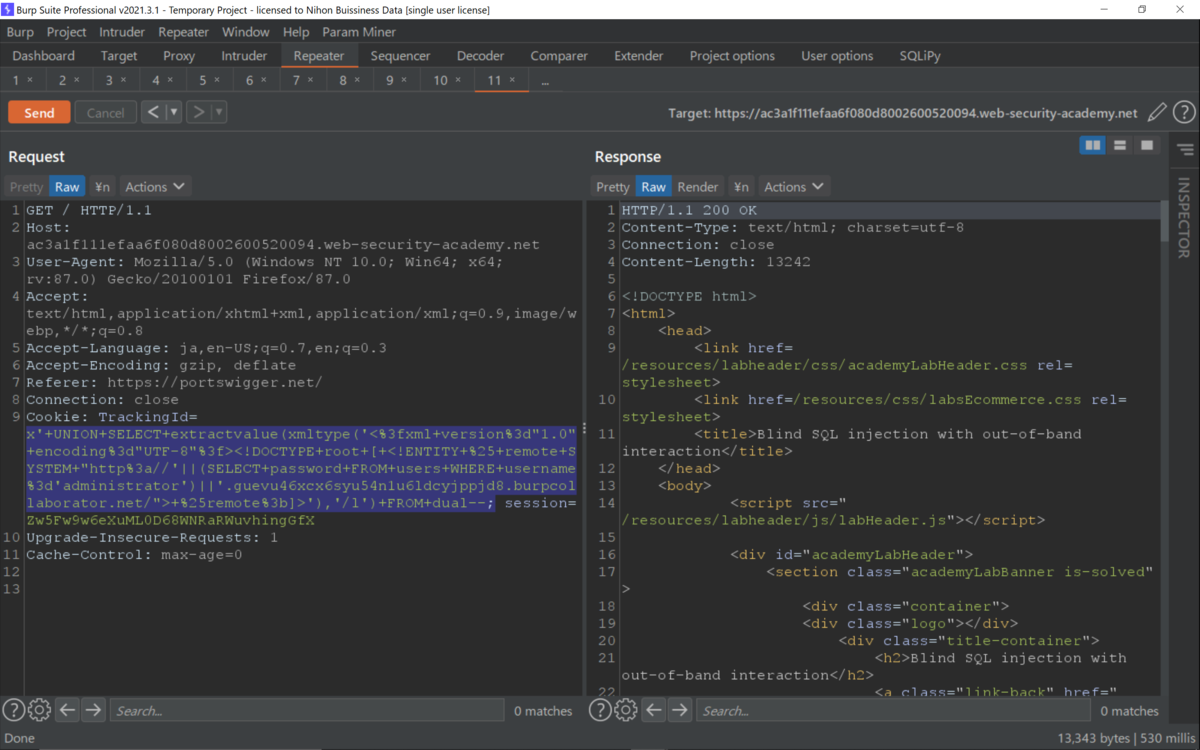Switch to the Extender tab
This screenshot has width=1200, height=750.
(639, 56)
